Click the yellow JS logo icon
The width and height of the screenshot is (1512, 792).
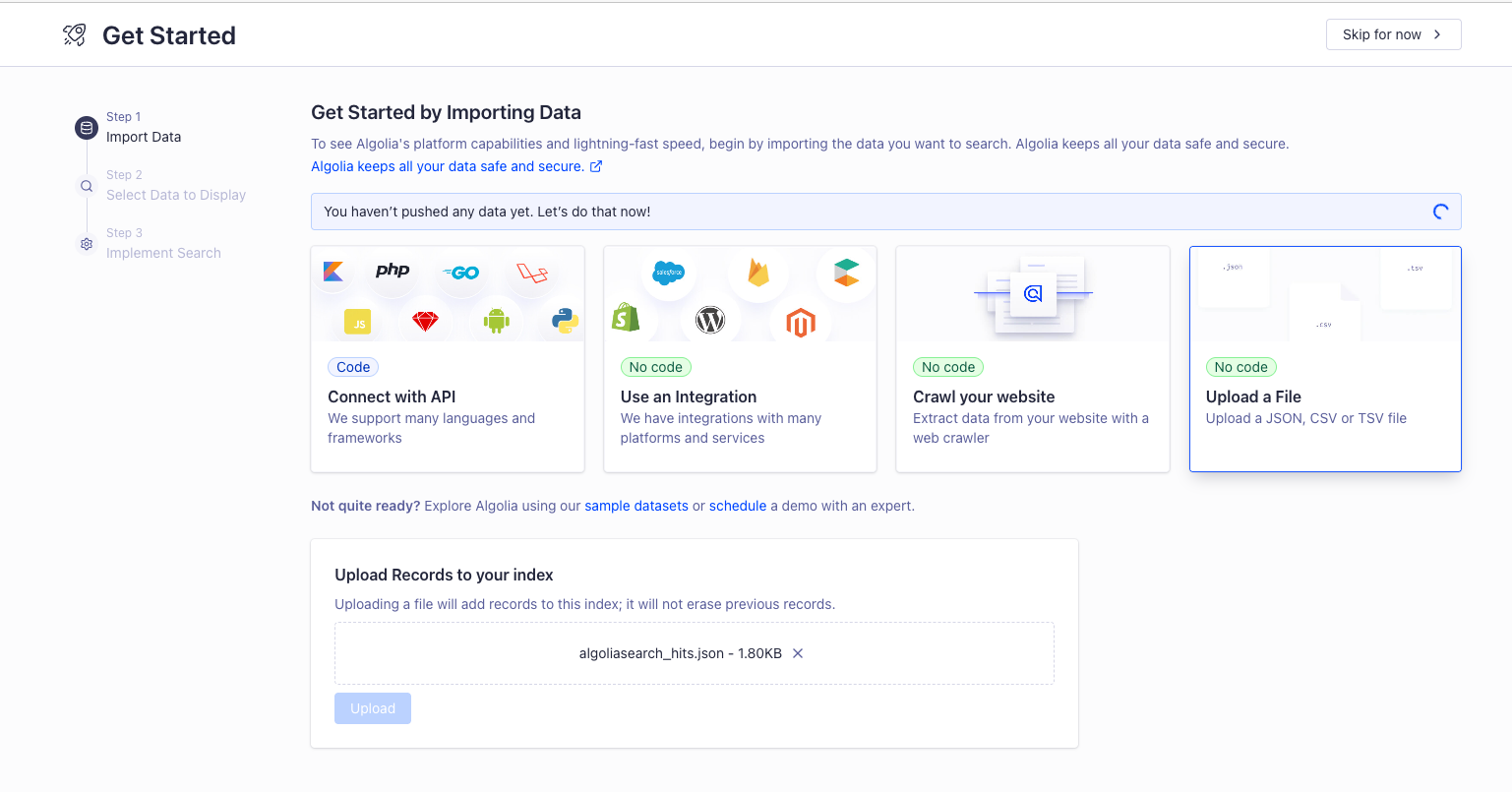click(357, 322)
